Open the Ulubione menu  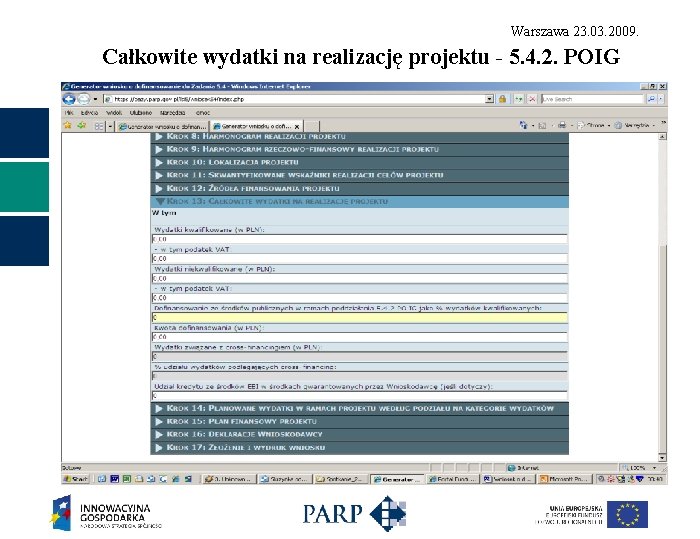(141, 113)
